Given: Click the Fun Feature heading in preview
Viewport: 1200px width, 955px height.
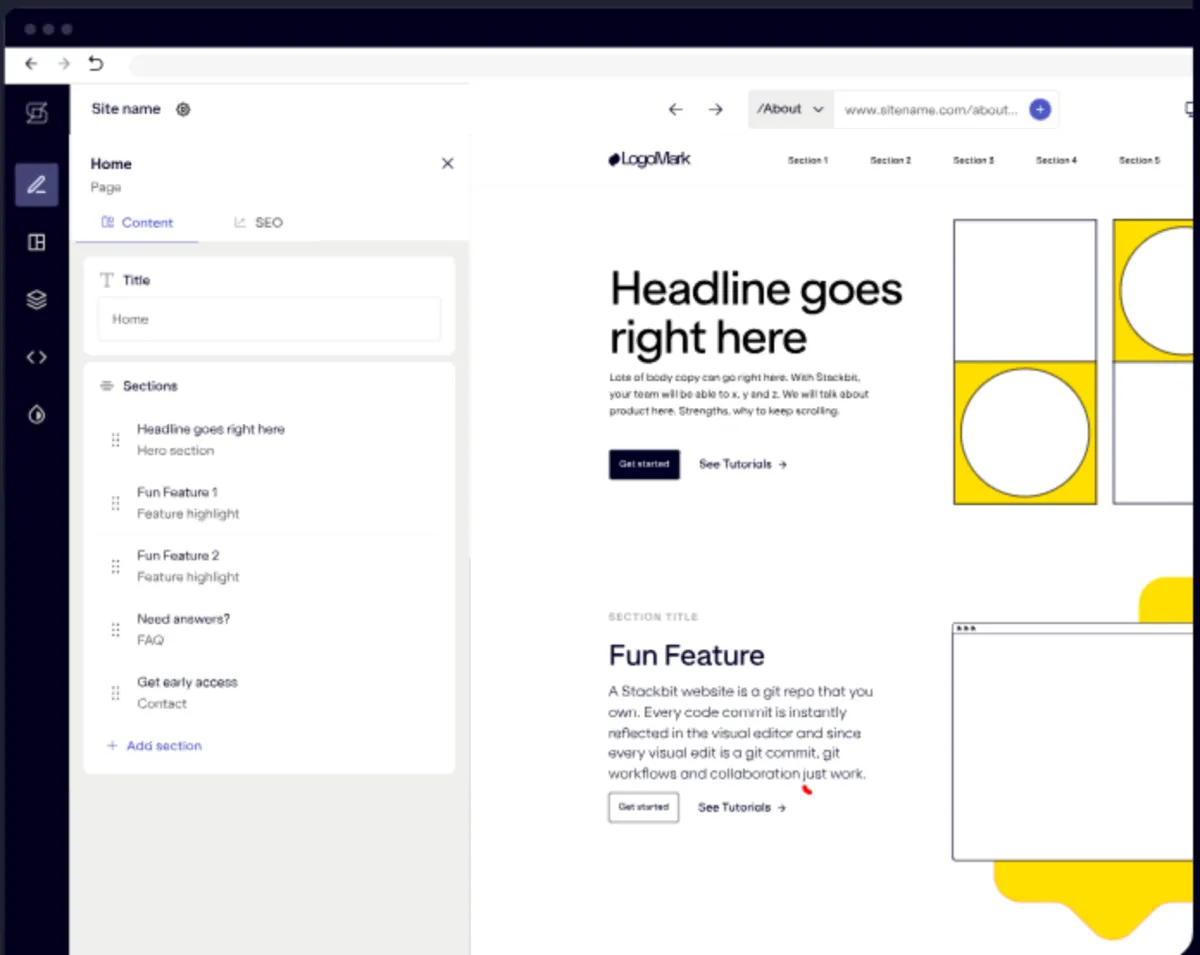Looking at the screenshot, I should (x=686, y=655).
